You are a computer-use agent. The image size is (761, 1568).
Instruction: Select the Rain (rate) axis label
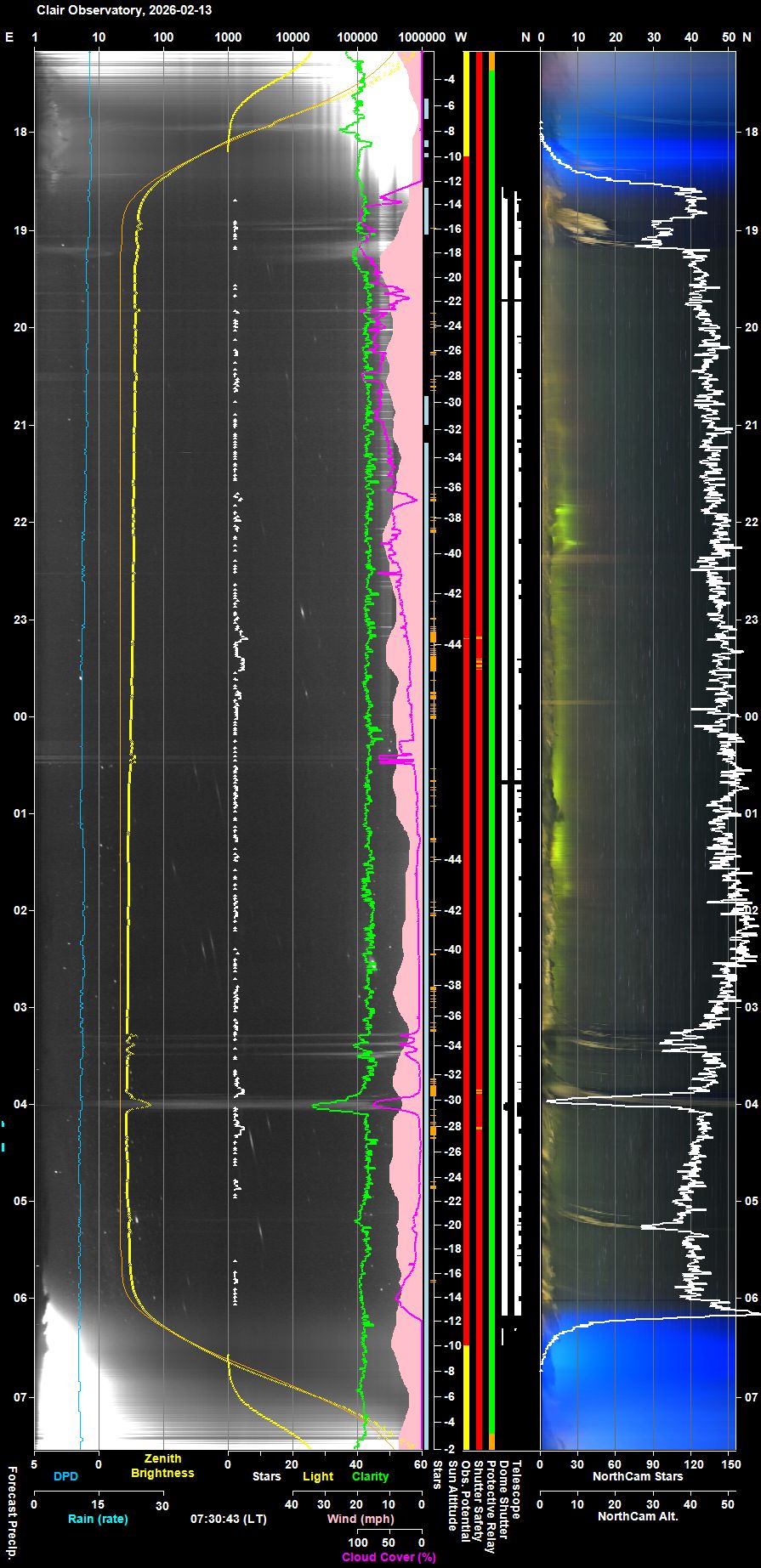98,1519
